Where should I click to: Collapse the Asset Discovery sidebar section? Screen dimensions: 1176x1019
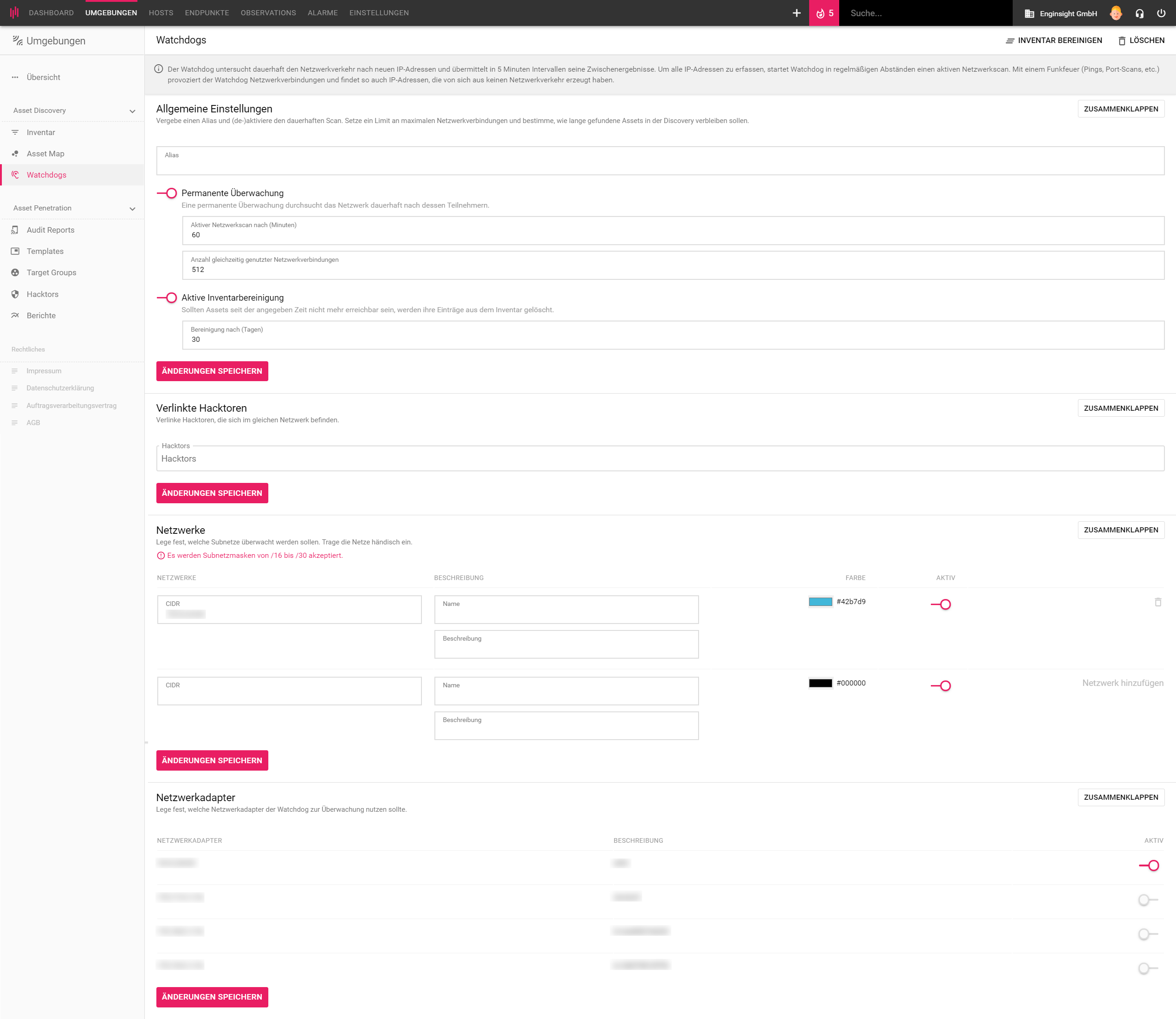pyautogui.click(x=132, y=111)
